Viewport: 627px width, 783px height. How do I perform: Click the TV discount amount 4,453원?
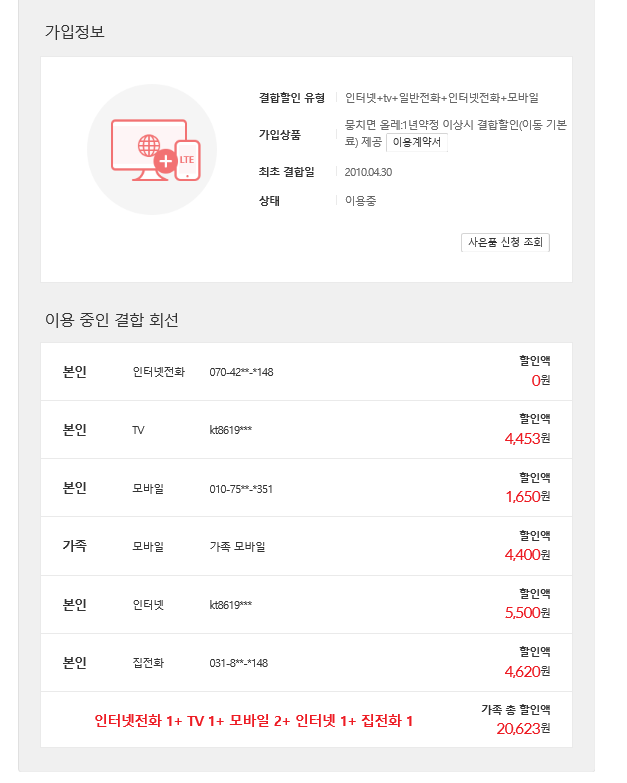pyautogui.click(x=527, y=438)
